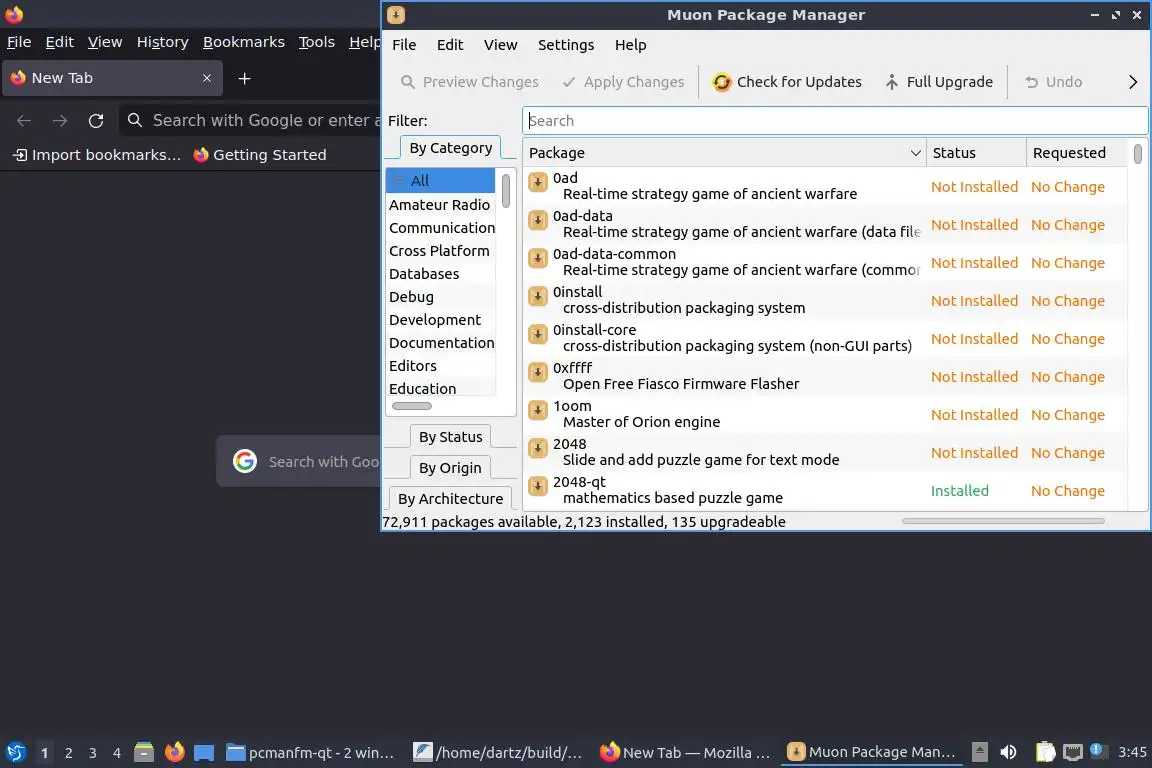Click the package icon for 0install
The image size is (1152, 768).
pyautogui.click(x=538, y=295)
